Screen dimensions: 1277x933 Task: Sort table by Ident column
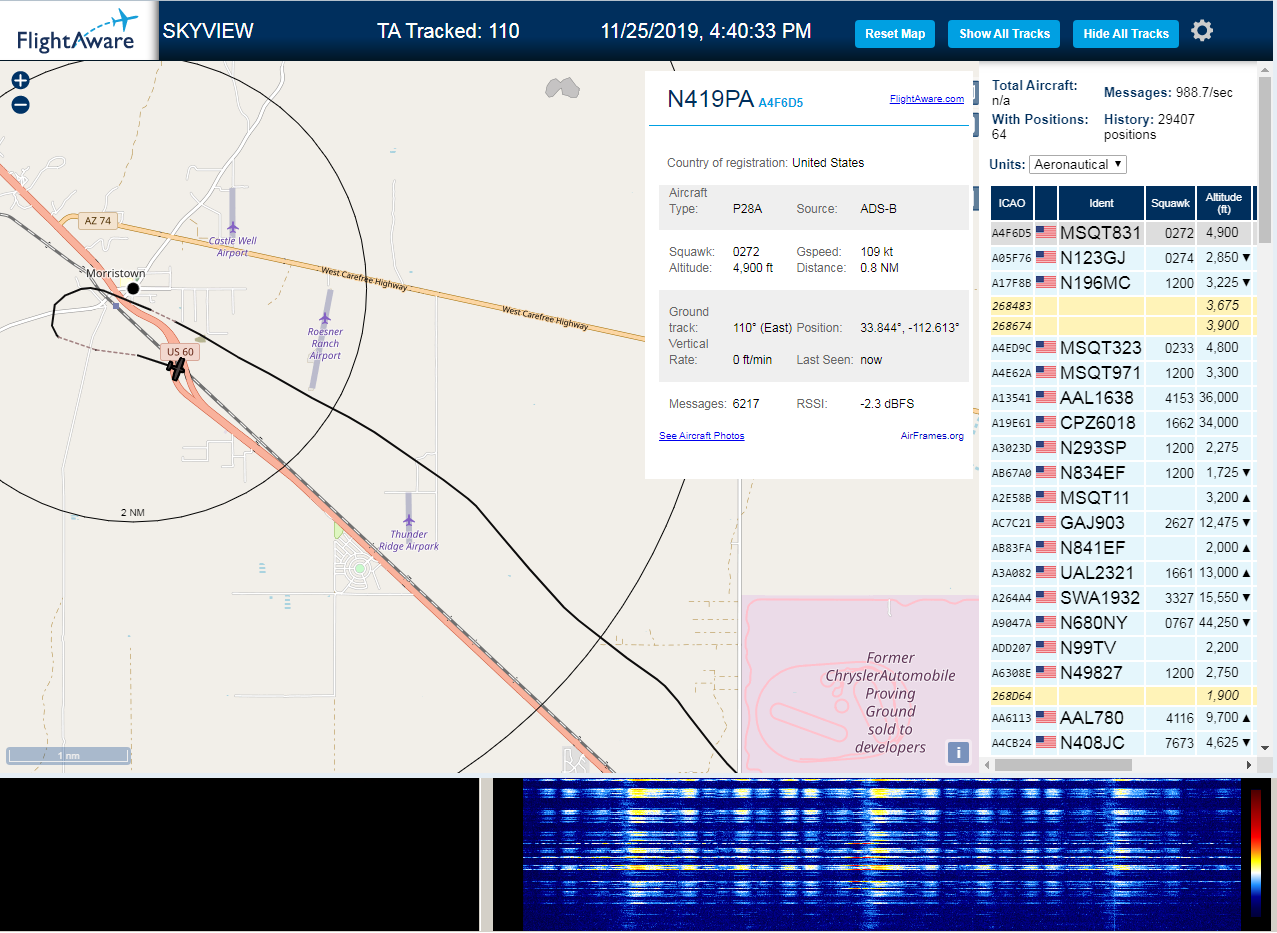[1101, 203]
